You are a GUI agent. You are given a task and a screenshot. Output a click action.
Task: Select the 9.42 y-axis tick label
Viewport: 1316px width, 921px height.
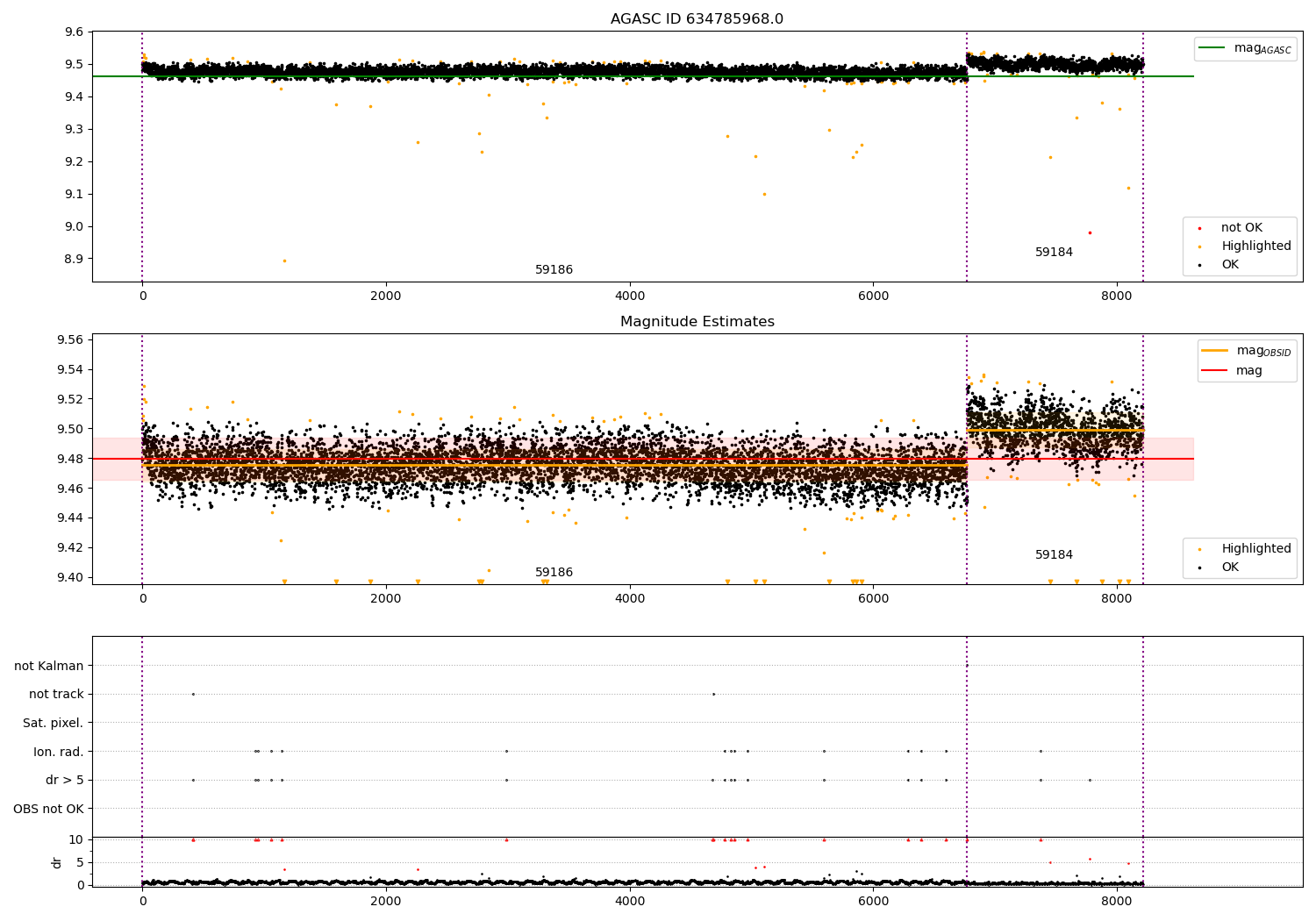[x=71, y=548]
